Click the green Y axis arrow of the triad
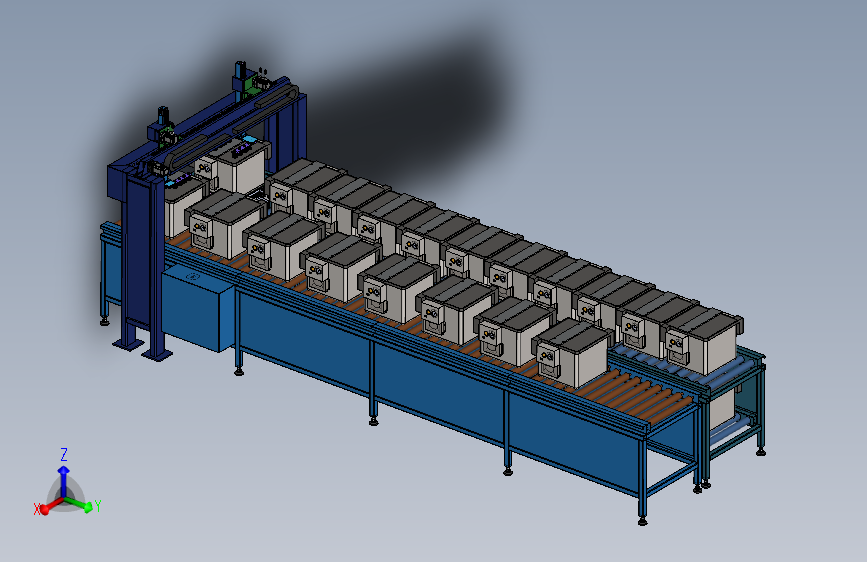The image size is (867, 562). (79, 504)
